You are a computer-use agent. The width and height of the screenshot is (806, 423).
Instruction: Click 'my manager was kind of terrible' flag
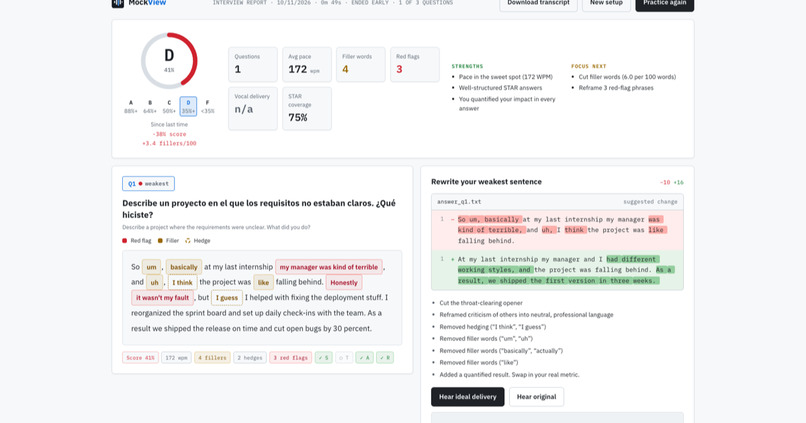(328, 267)
